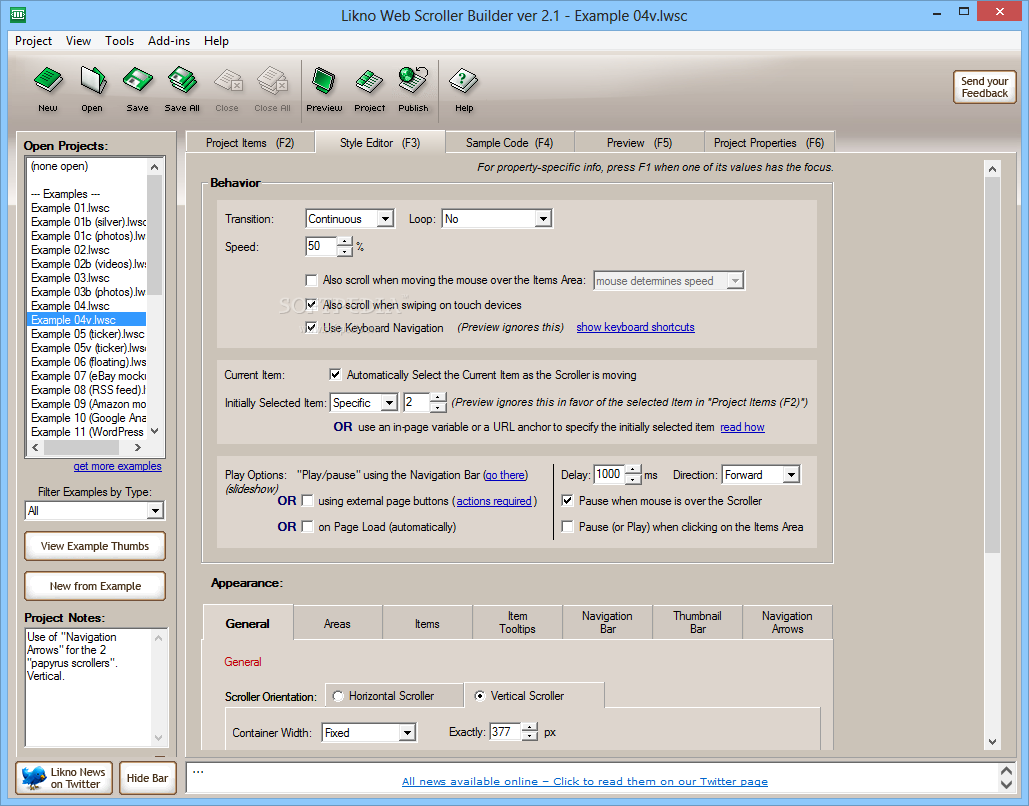Image resolution: width=1029 pixels, height=806 pixels.
Task: Select Example 02.lwsc in Open Projects list
Action: click(87, 250)
